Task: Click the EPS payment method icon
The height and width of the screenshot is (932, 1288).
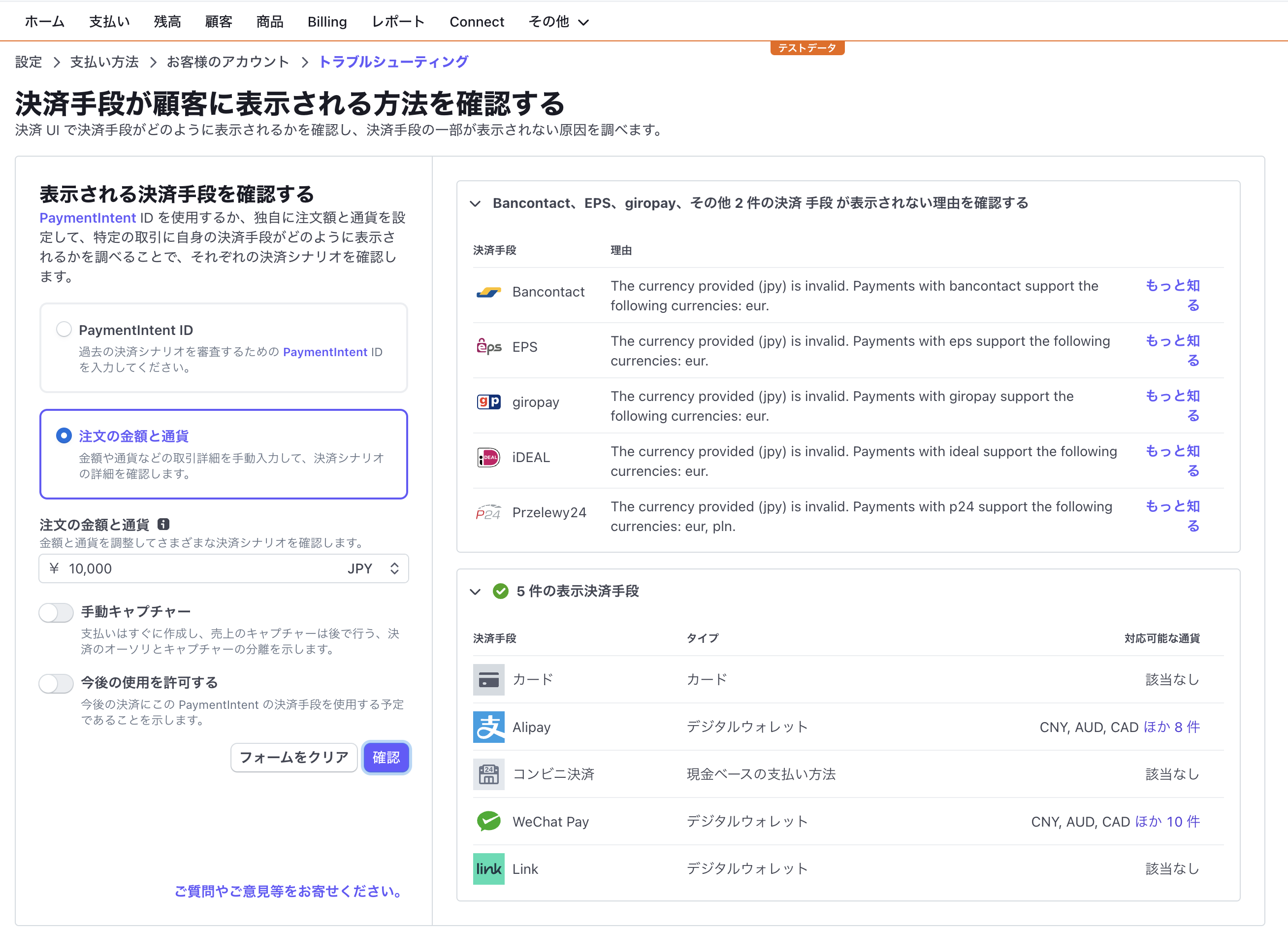Action: (x=488, y=347)
